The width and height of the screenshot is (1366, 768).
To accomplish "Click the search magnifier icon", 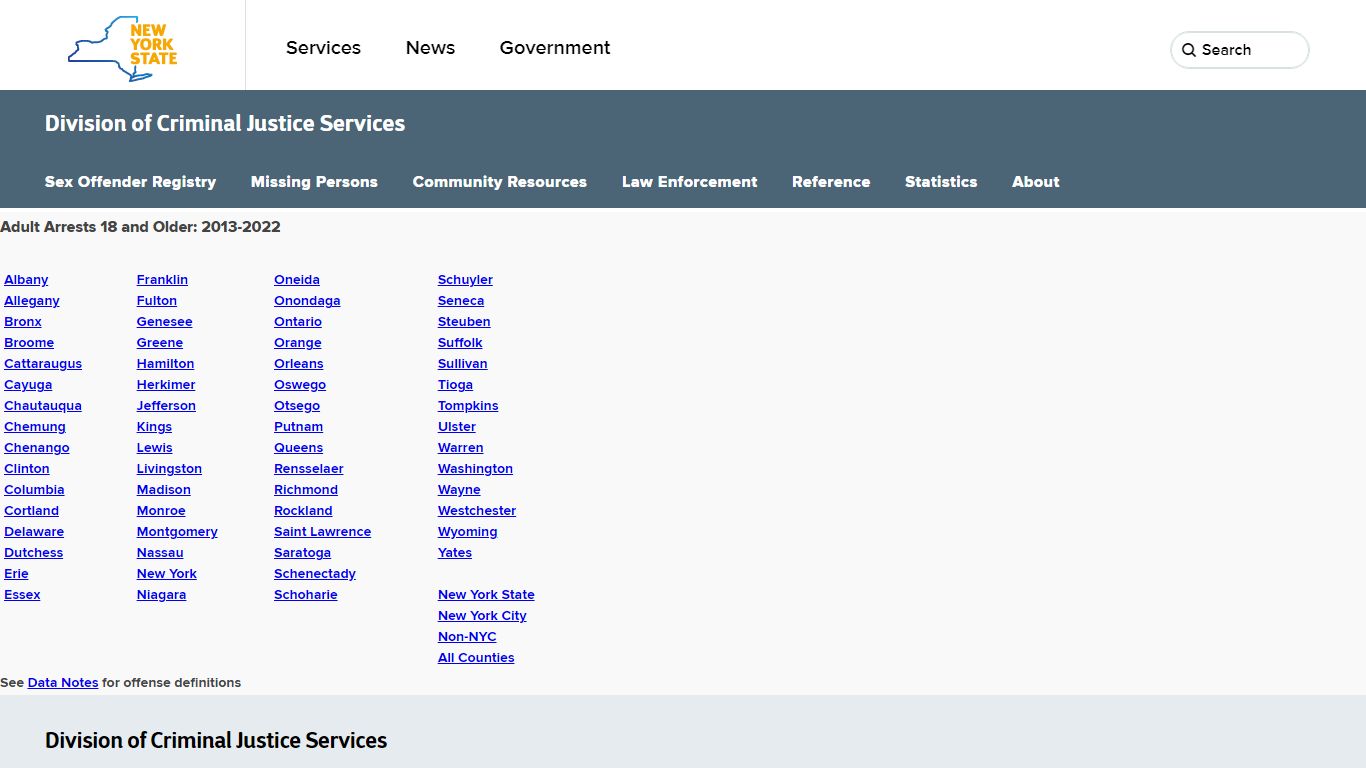I will click(x=1189, y=50).
